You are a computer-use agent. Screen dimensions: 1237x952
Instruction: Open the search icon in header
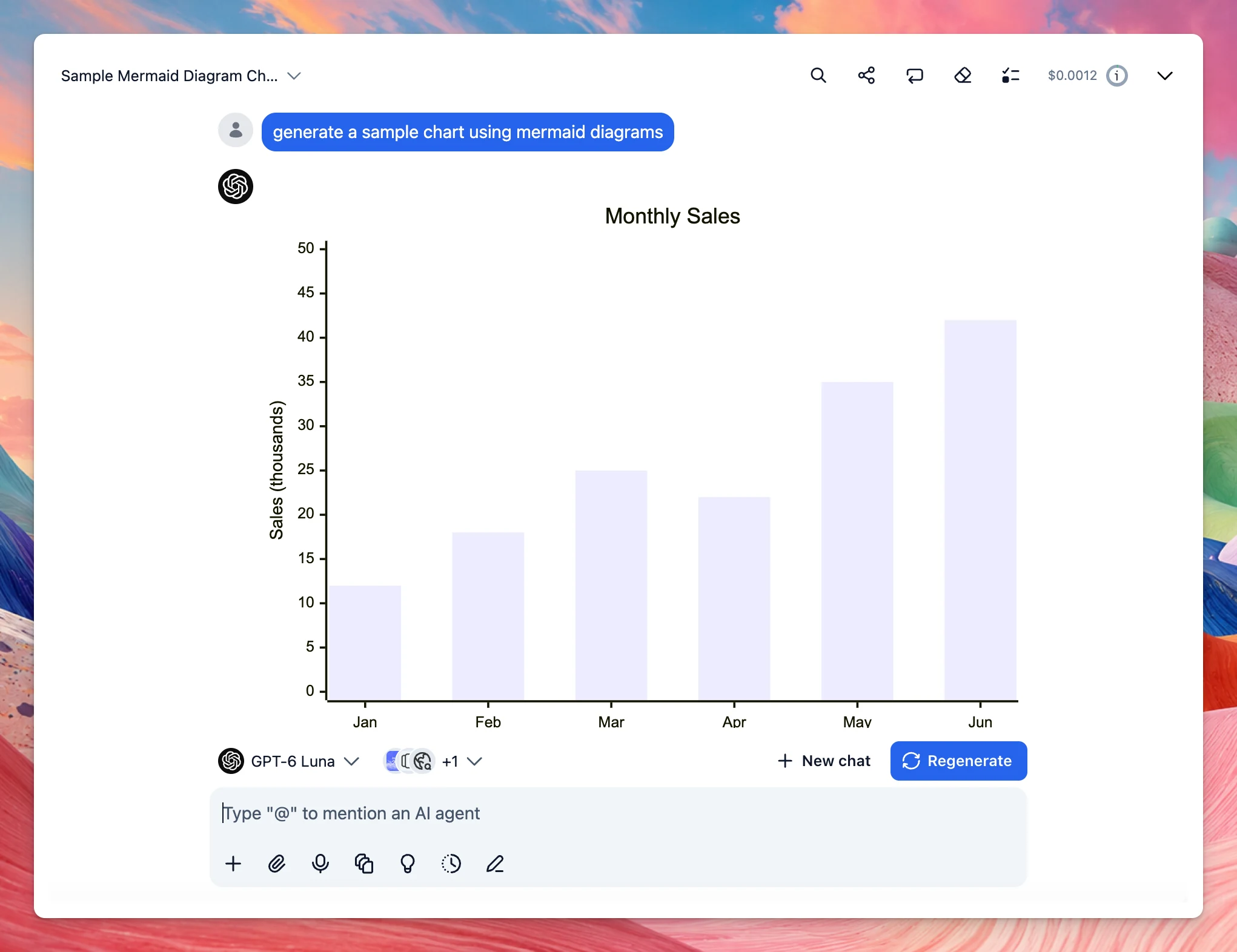click(x=818, y=76)
